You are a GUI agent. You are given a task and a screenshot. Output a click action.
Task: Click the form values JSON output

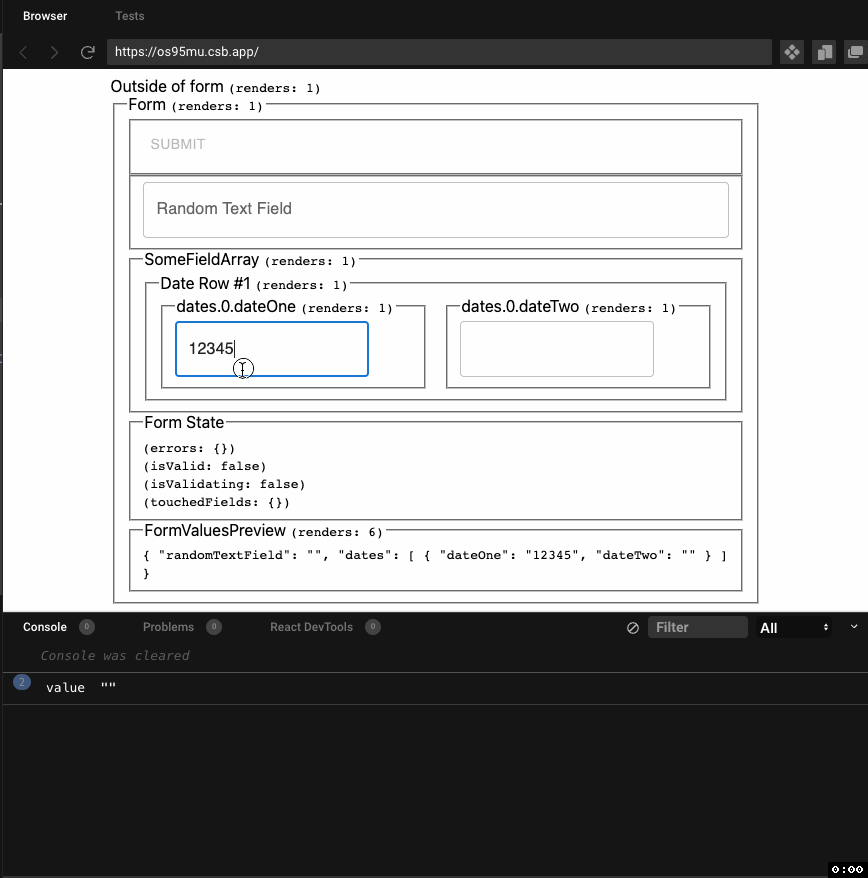435,564
